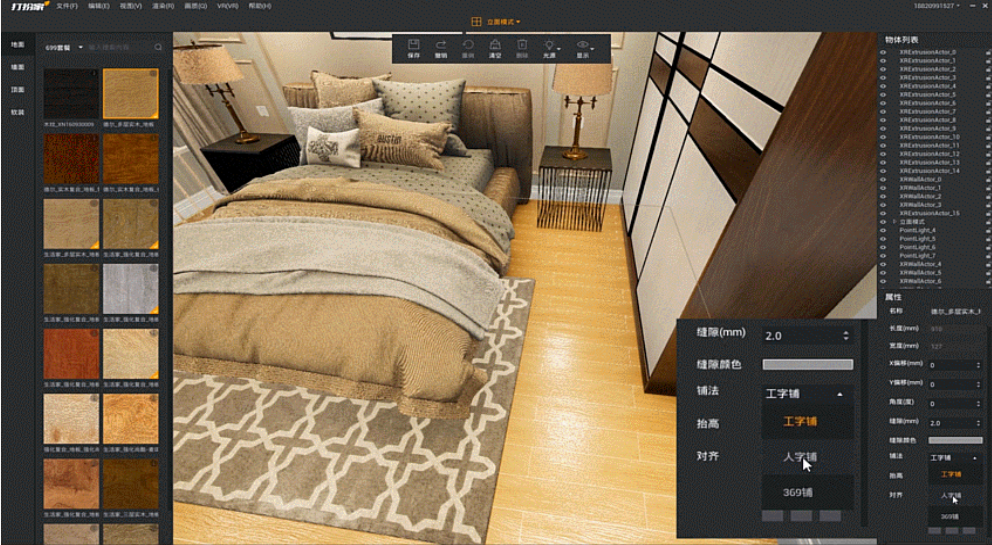The image size is (992, 545).
Task: Click the Delete (删除) trash icon
Action: coord(522,44)
